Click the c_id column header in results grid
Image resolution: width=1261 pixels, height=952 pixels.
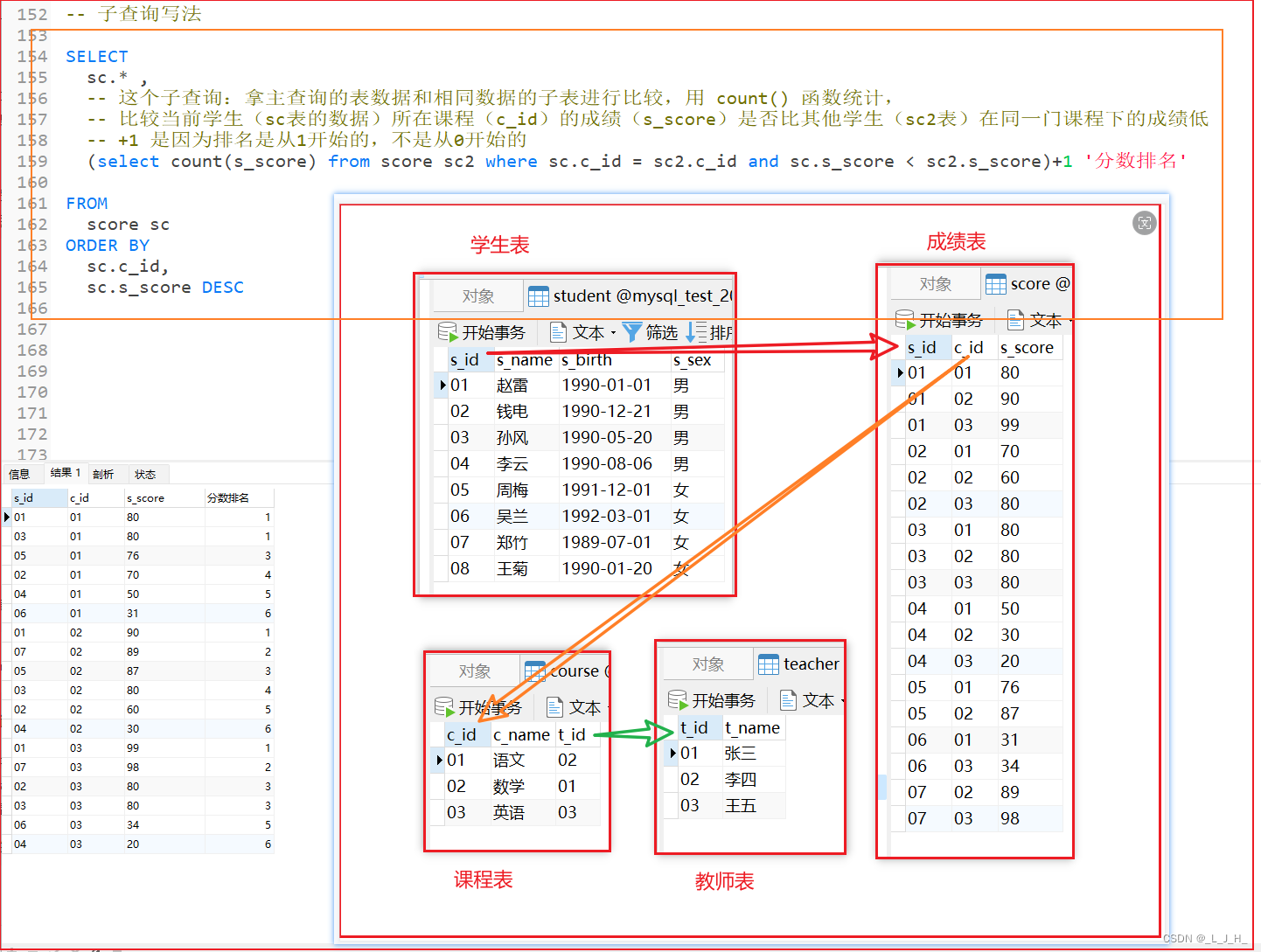coord(95,498)
